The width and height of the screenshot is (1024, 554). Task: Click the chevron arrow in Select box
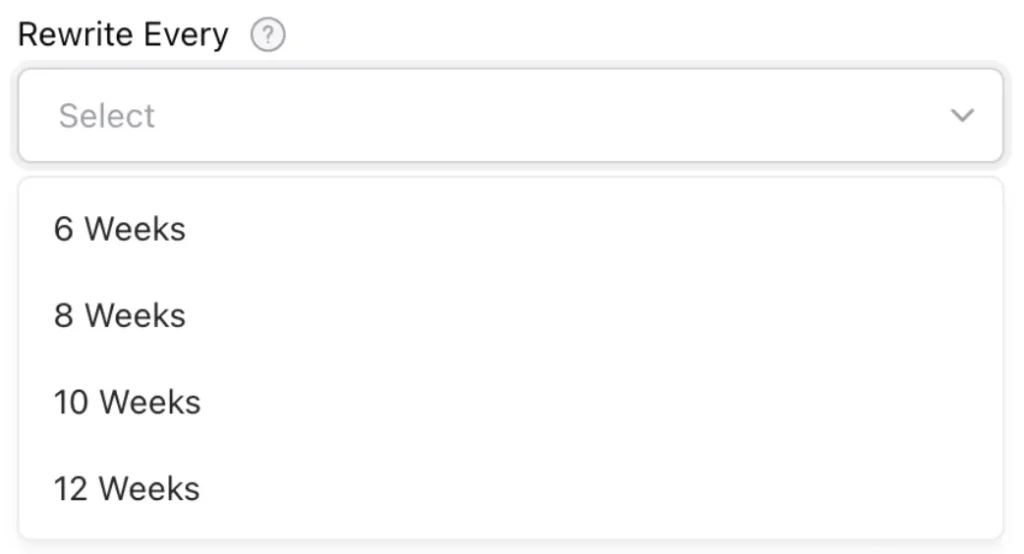click(962, 116)
